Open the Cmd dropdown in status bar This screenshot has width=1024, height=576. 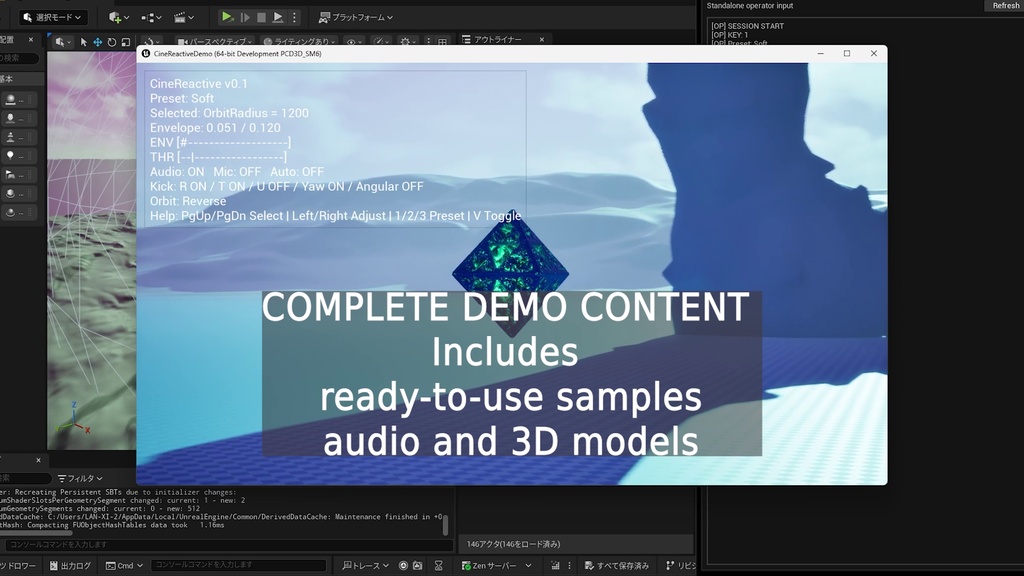click(x=124, y=566)
